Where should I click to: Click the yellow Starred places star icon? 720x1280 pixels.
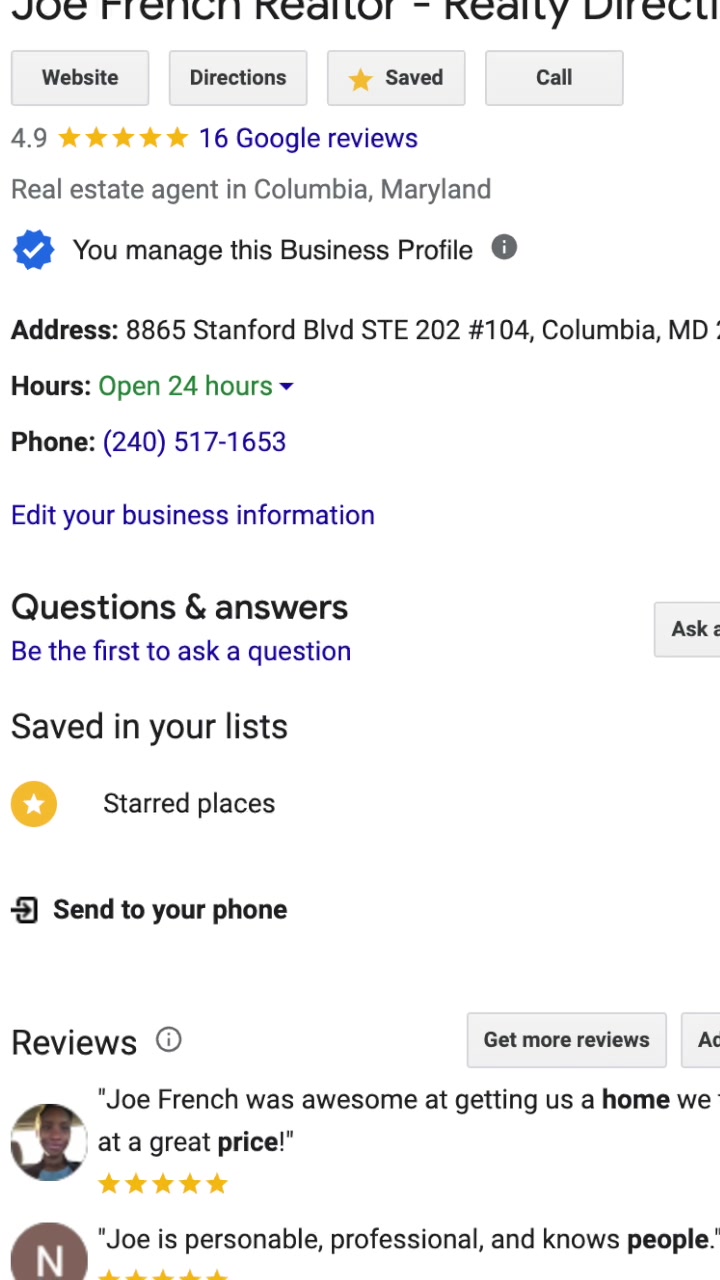click(34, 804)
